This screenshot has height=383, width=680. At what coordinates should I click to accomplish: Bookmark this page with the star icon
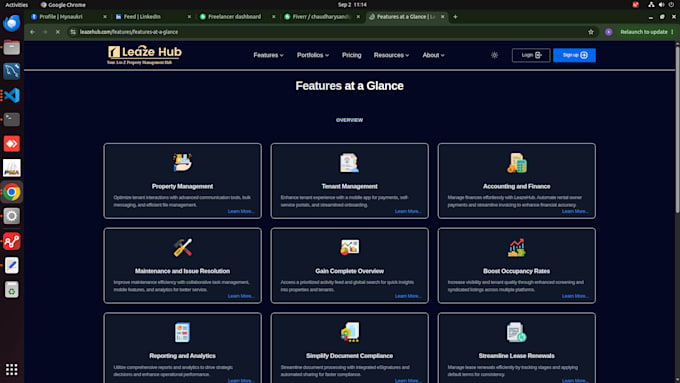[x=591, y=32]
